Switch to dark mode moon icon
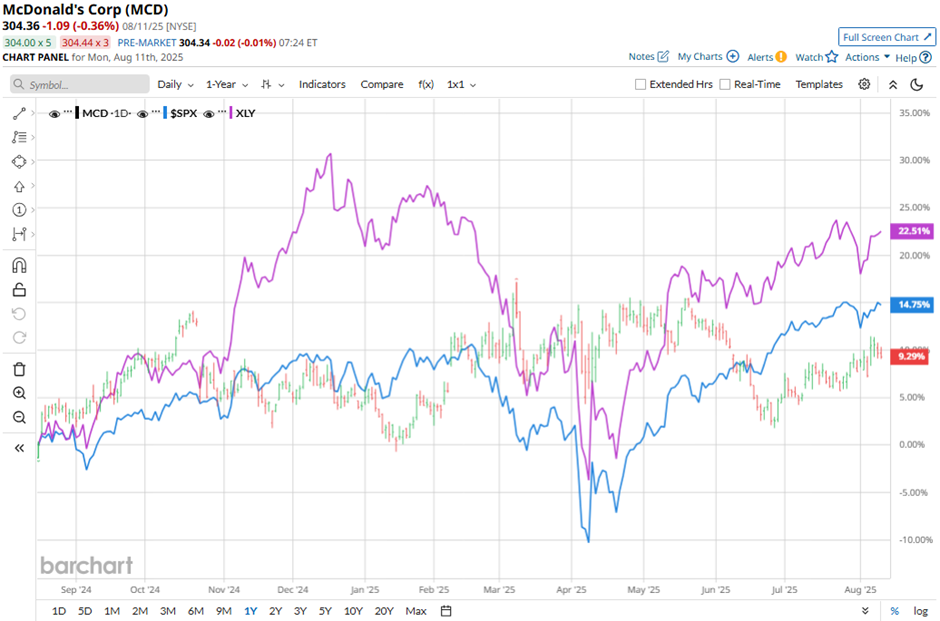The width and height of the screenshot is (940, 621). 917,85
